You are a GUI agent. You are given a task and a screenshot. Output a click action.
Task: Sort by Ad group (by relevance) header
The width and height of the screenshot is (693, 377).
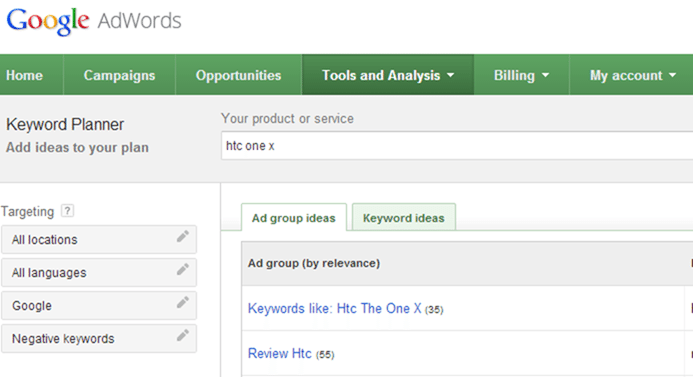(314, 263)
